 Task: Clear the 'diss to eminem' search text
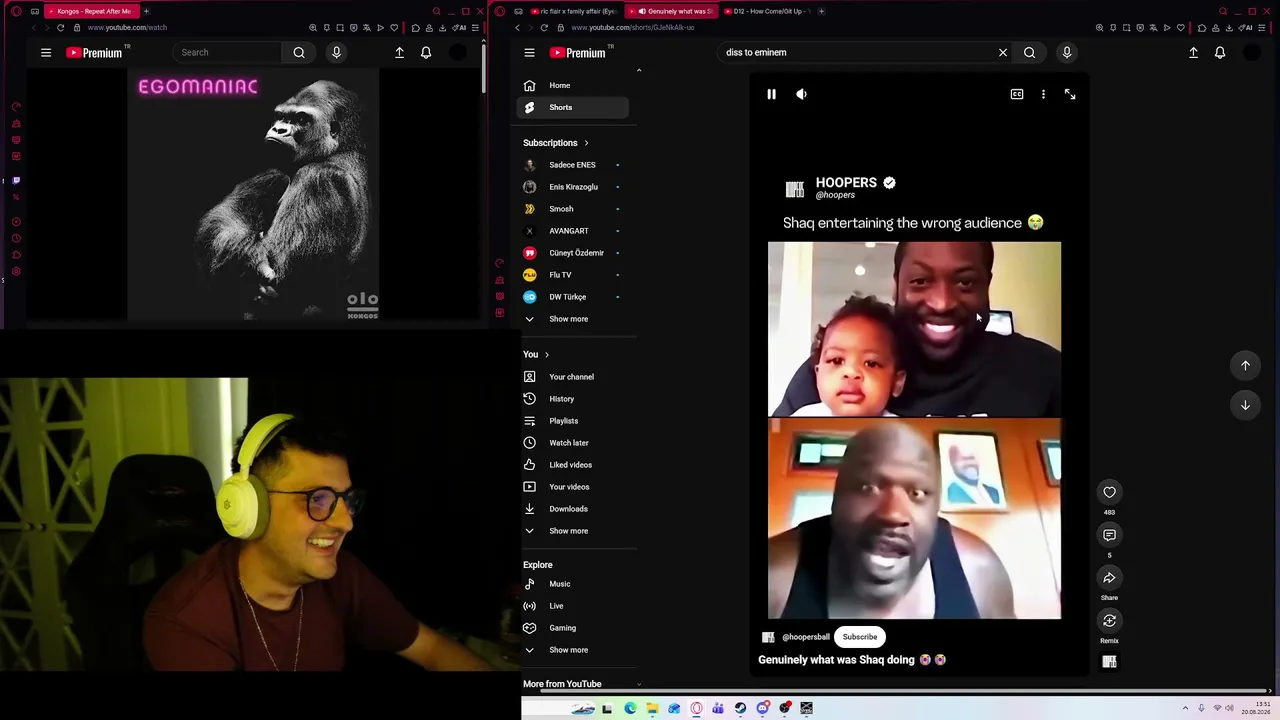pos(1003,52)
